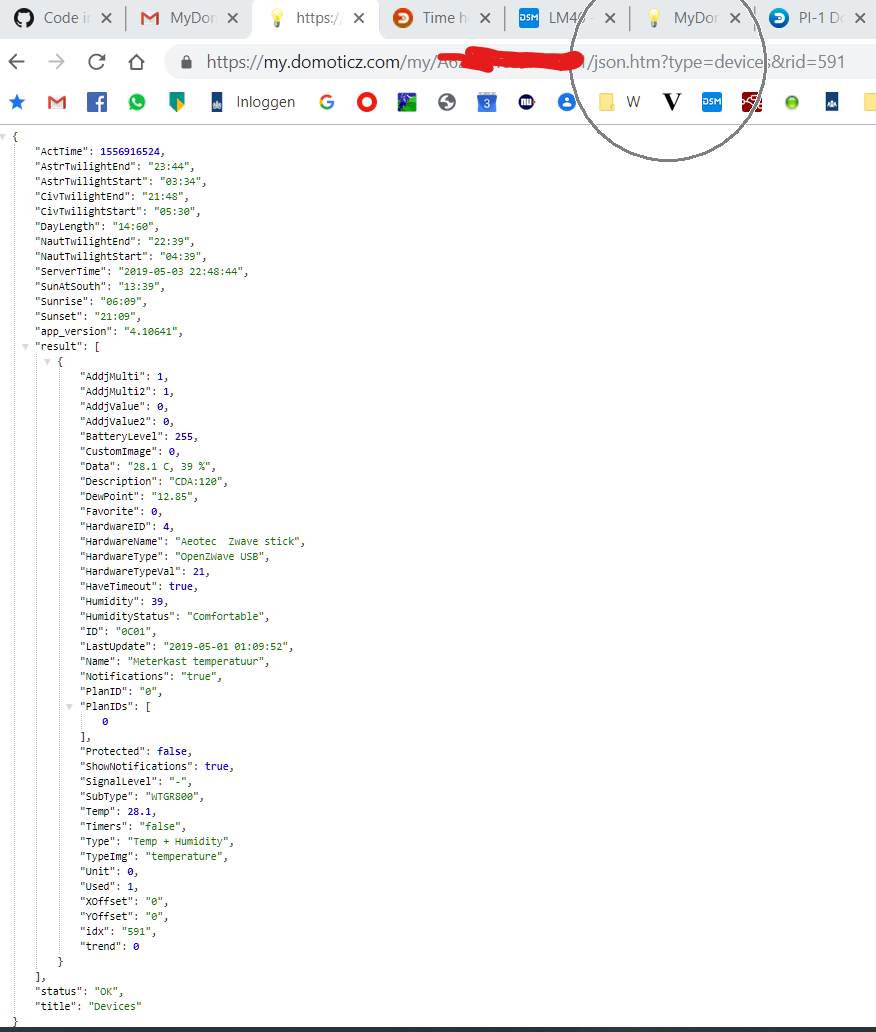View site security lock info
The width and height of the screenshot is (876, 1032).
click(x=186, y=62)
